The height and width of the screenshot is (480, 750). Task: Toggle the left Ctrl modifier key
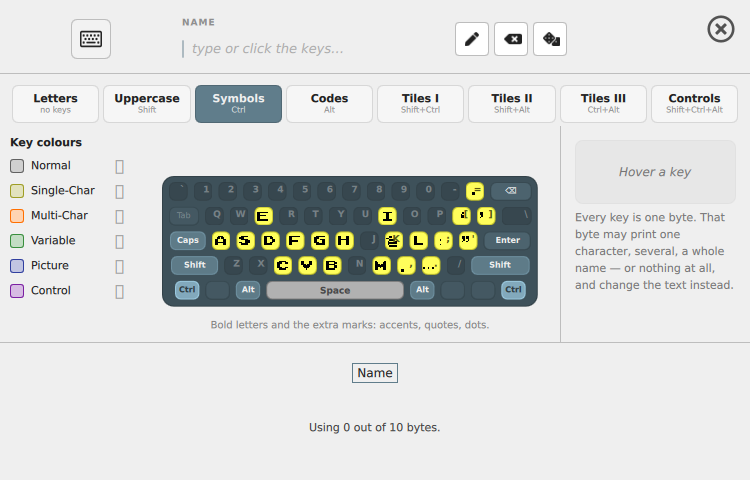point(187,290)
